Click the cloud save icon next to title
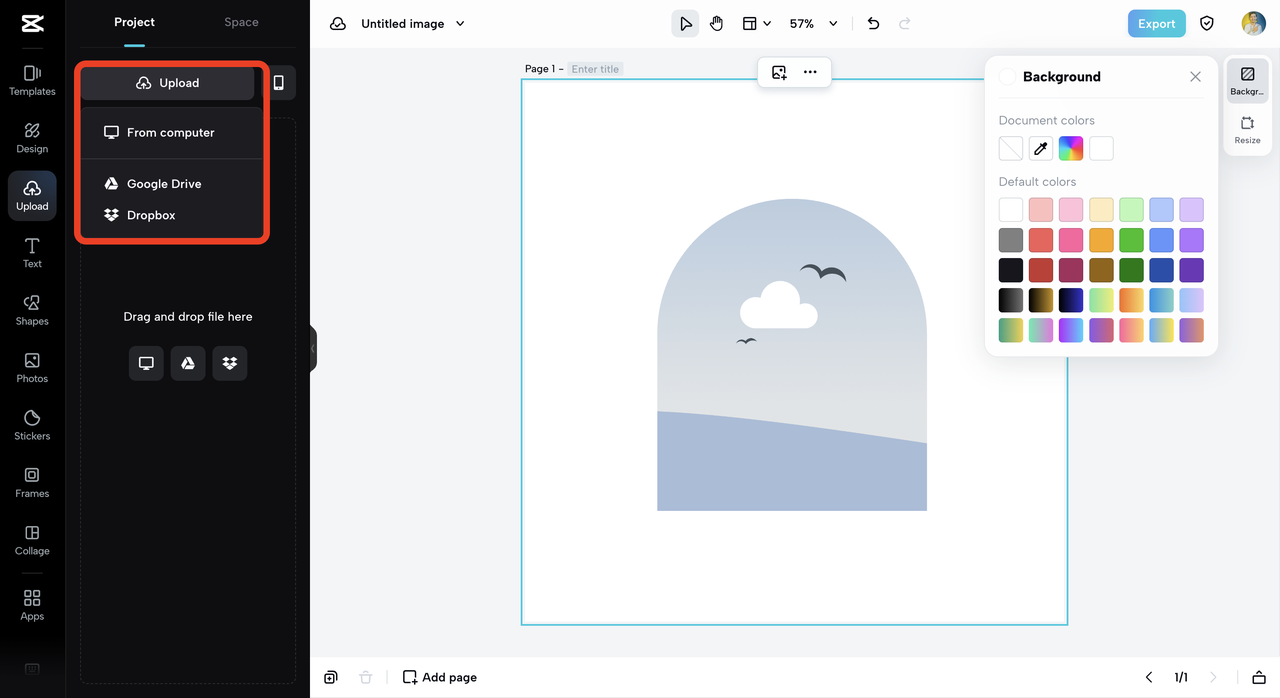This screenshot has height=698, width=1280. click(338, 23)
